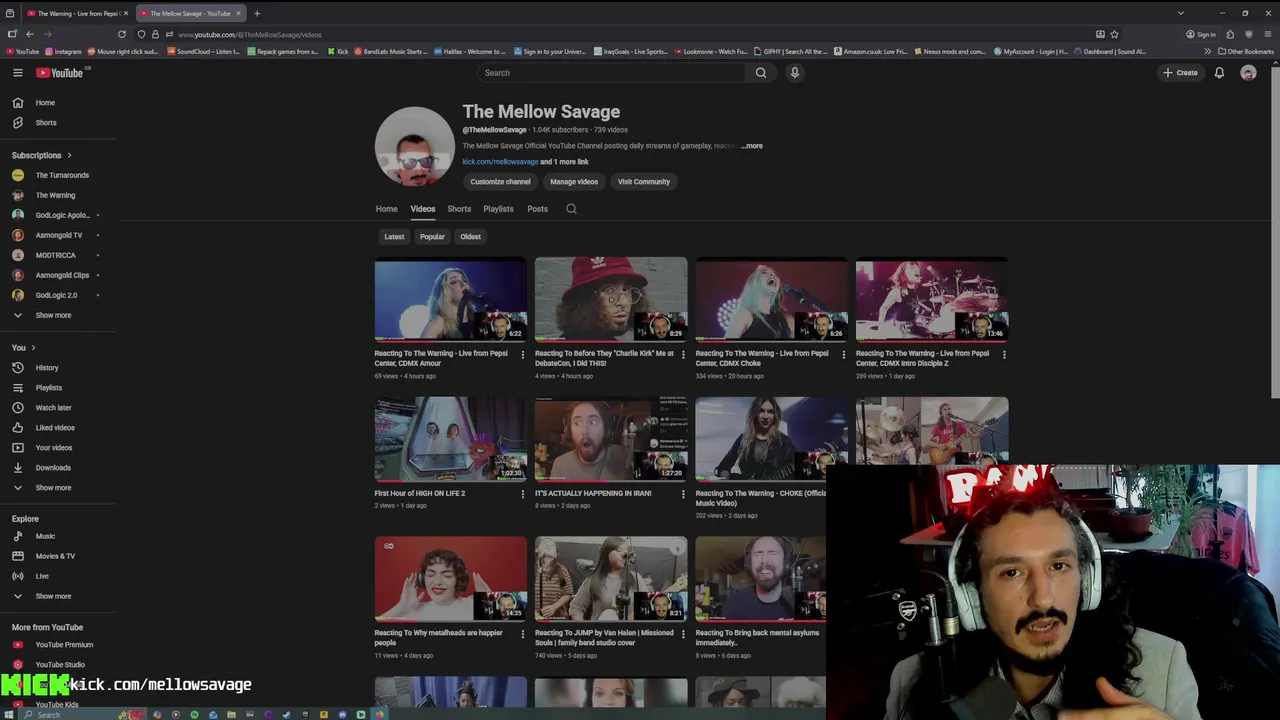Open Your videos in the sidebar

pyautogui.click(x=53, y=447)
